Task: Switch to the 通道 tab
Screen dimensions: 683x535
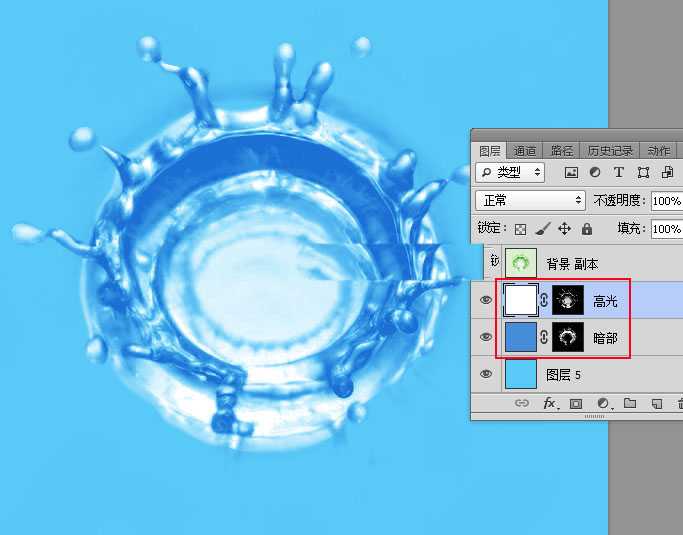Action: pyautogui.click(x=525, y=151)
